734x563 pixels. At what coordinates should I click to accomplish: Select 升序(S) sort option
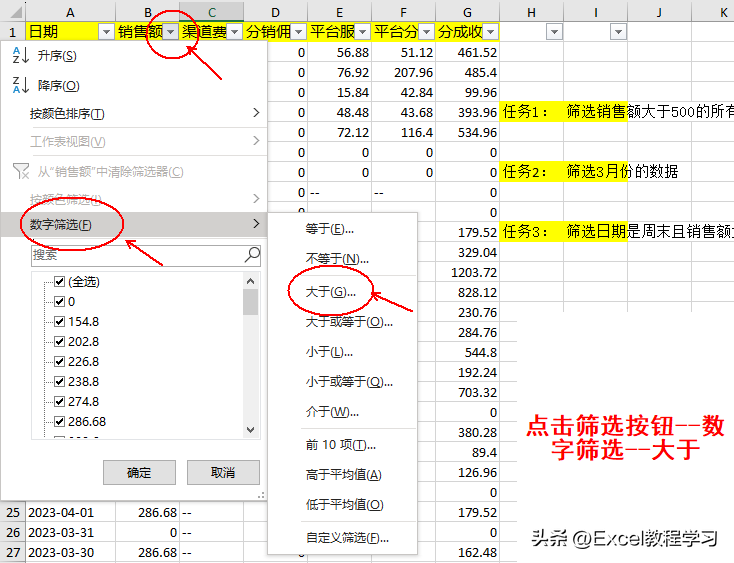[135, 56]
